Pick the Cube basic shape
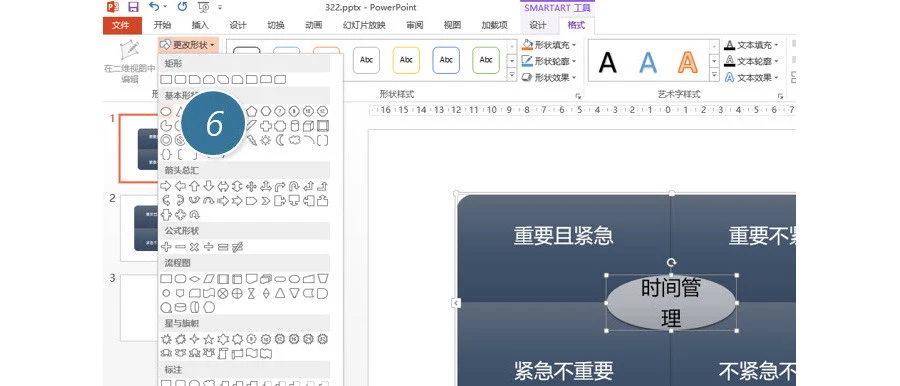 point(308,126)
